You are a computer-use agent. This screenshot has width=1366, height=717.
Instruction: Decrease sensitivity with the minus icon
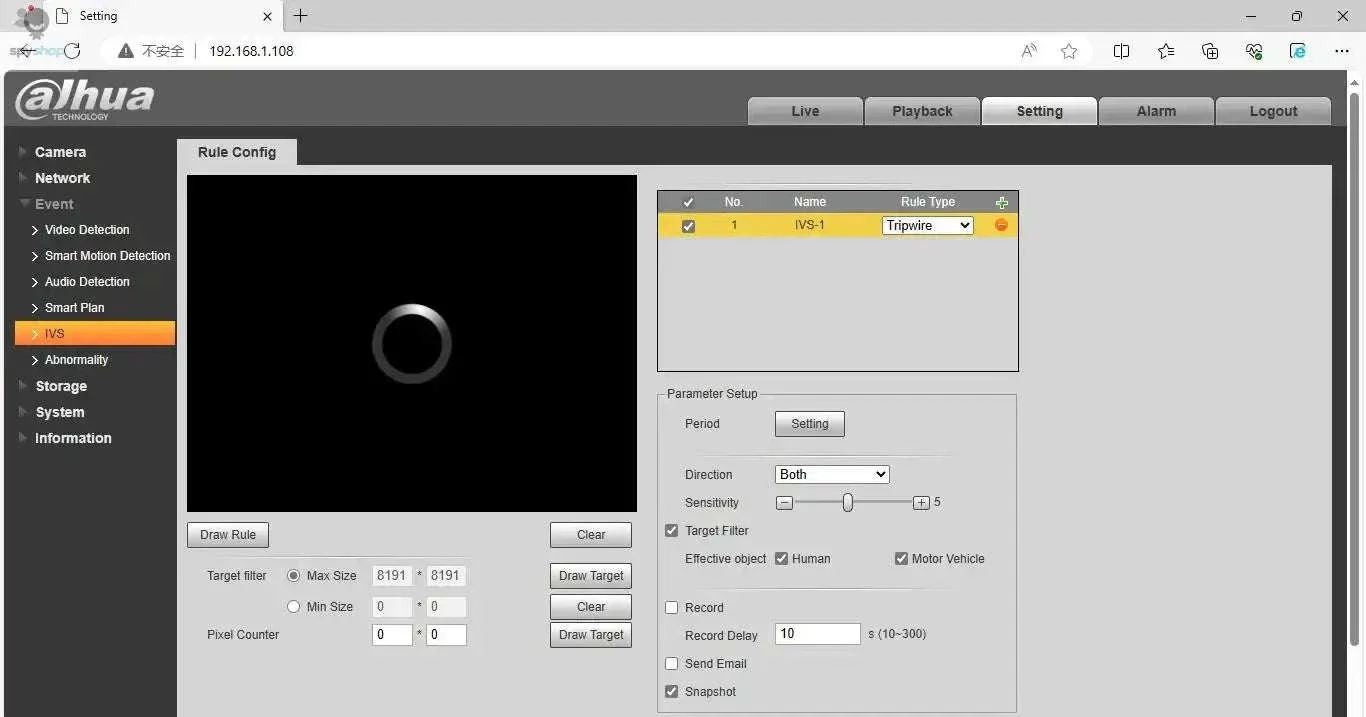click(x=785, y=503)
